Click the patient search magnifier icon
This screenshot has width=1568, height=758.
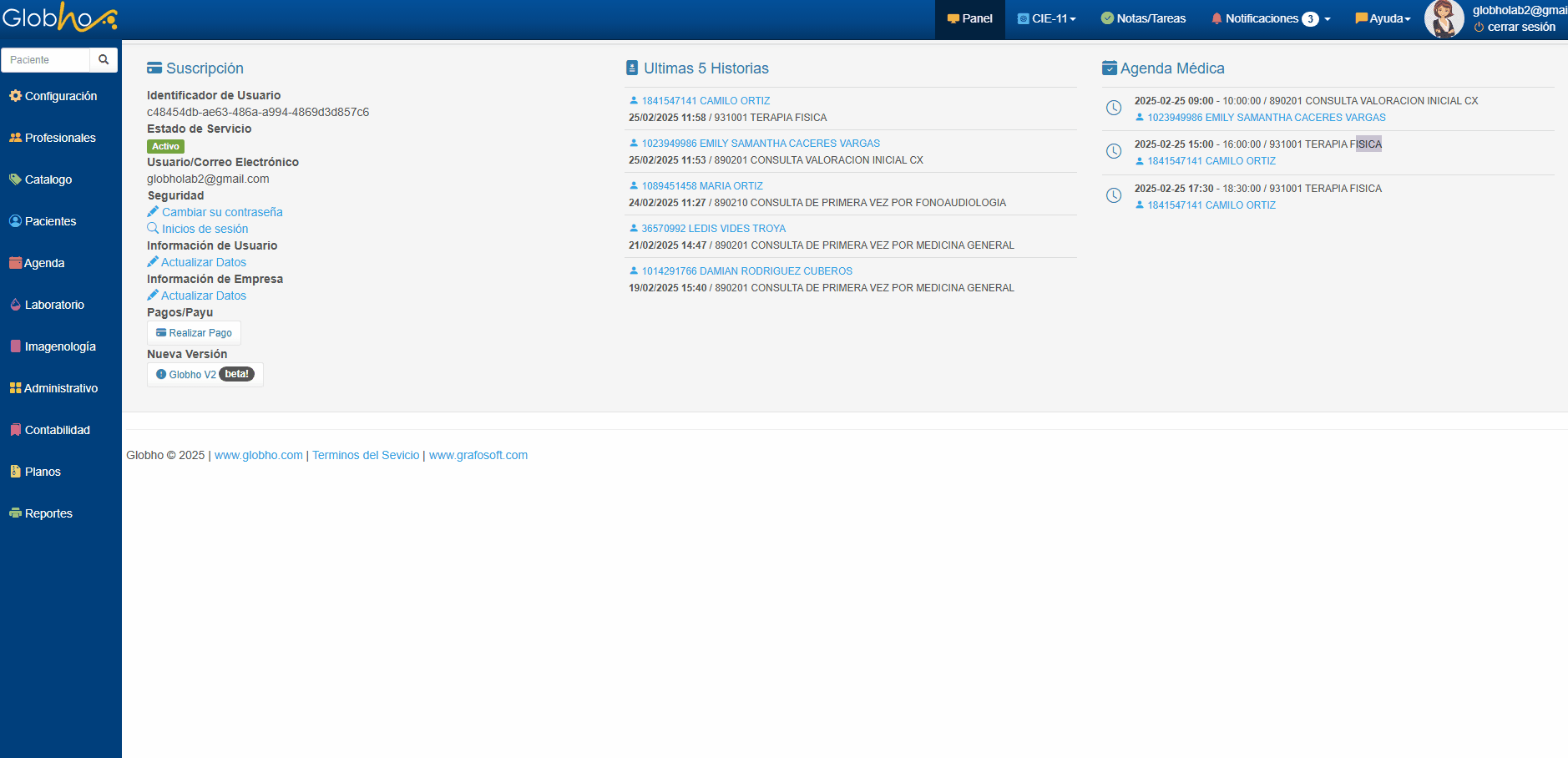(104, 60)
